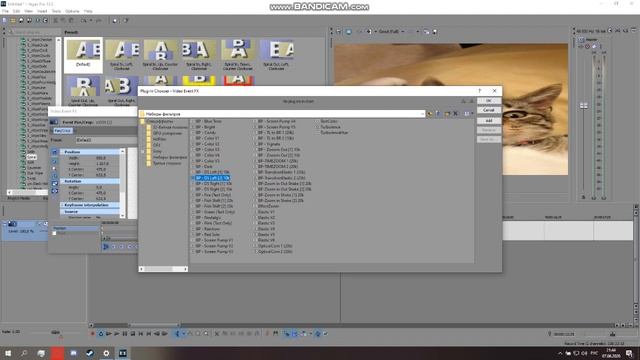This screenshot has width=640, height=360.
Task: Select BP - Candy preset
Action: click(x=205, y=133)
